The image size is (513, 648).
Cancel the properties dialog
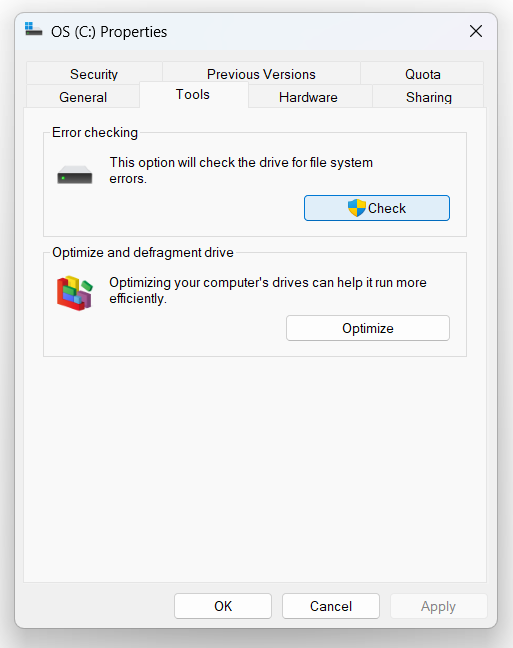pyautogui.click(x=331, y=606)
